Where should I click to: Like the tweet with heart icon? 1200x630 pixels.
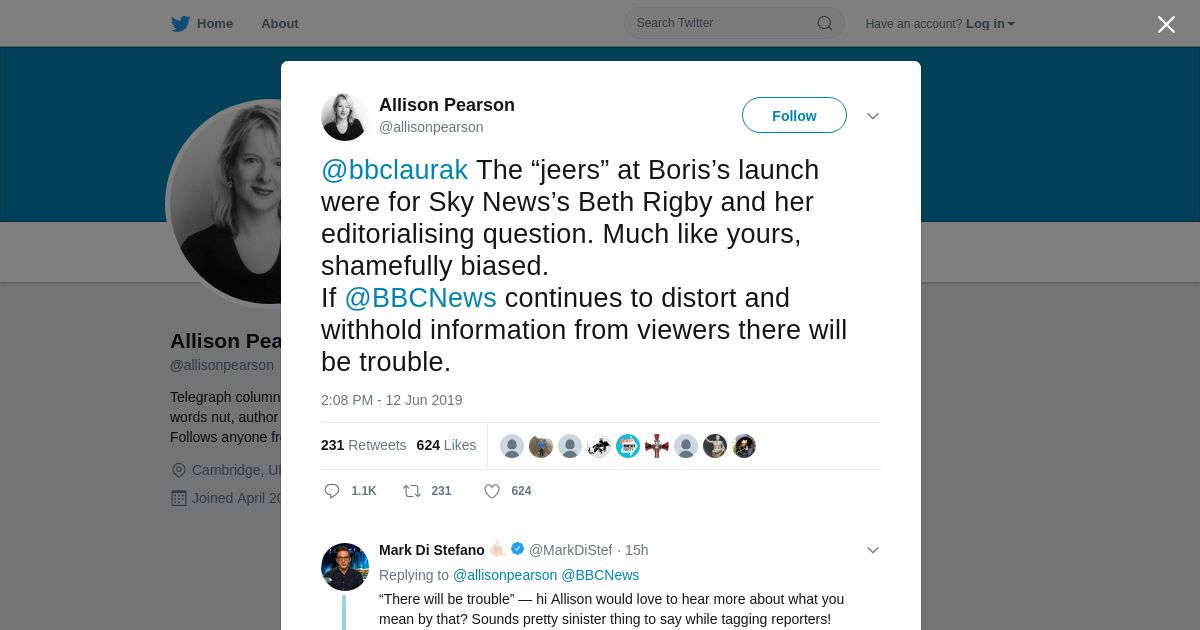pyautogui.click(x=492, y=491)
